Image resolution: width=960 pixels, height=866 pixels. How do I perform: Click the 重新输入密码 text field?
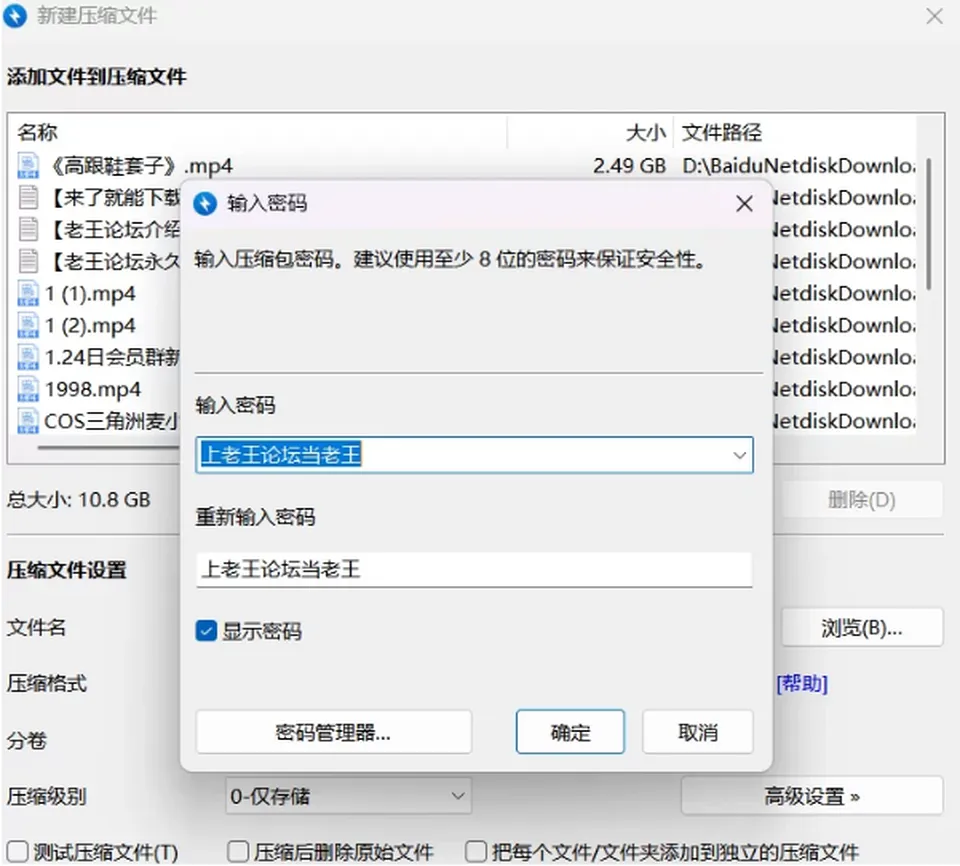coord(474,570)
